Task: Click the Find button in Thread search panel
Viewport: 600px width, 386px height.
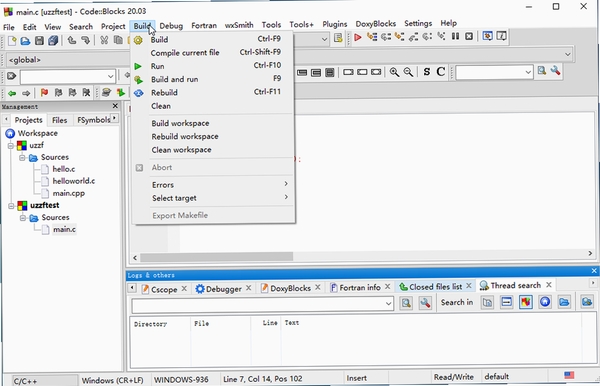Action: coord(406,303)
